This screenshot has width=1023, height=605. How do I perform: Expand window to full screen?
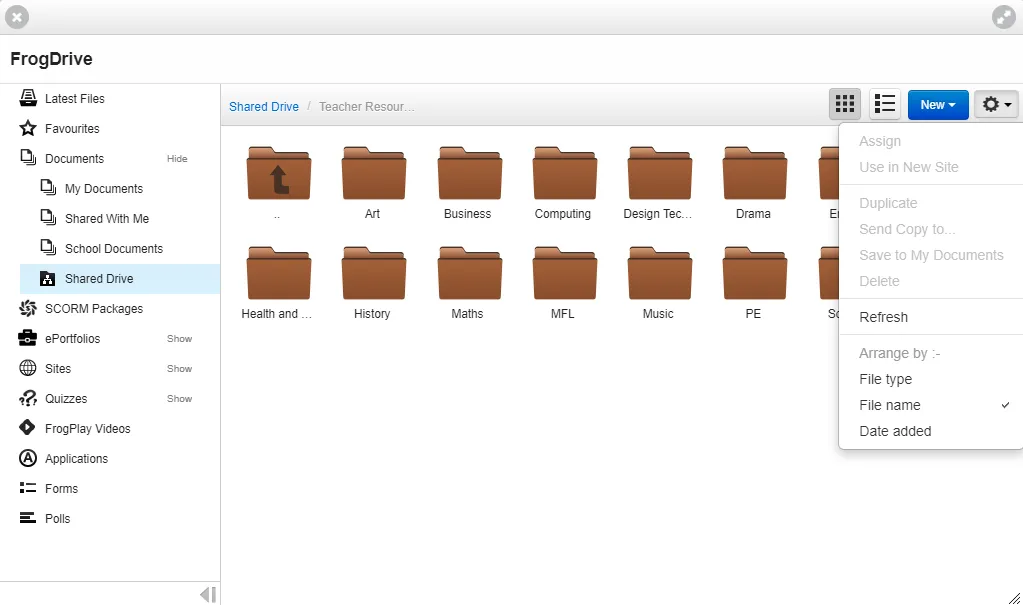click(1003, 17)
